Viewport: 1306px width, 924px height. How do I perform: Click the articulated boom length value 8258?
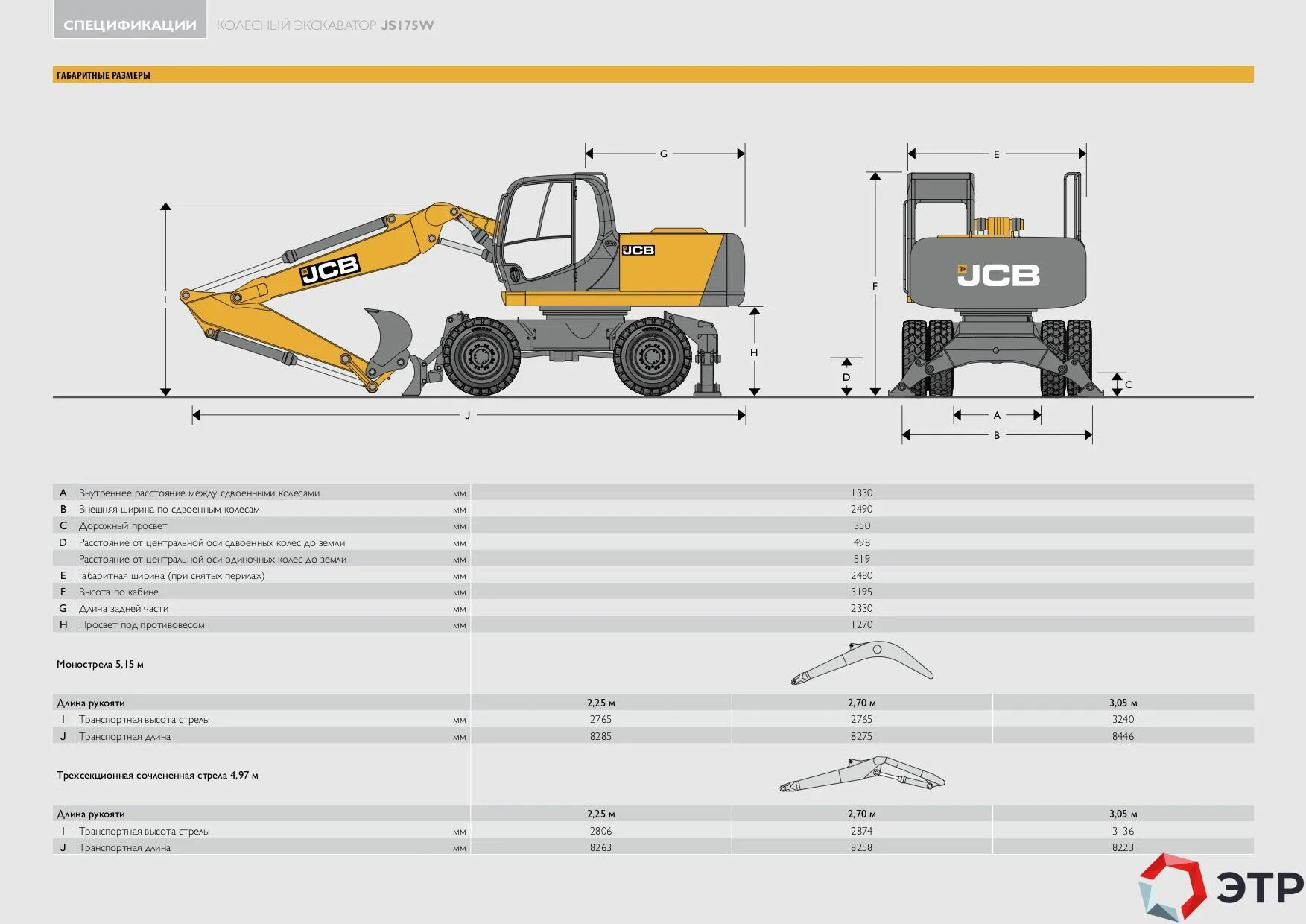coord(862,847)
